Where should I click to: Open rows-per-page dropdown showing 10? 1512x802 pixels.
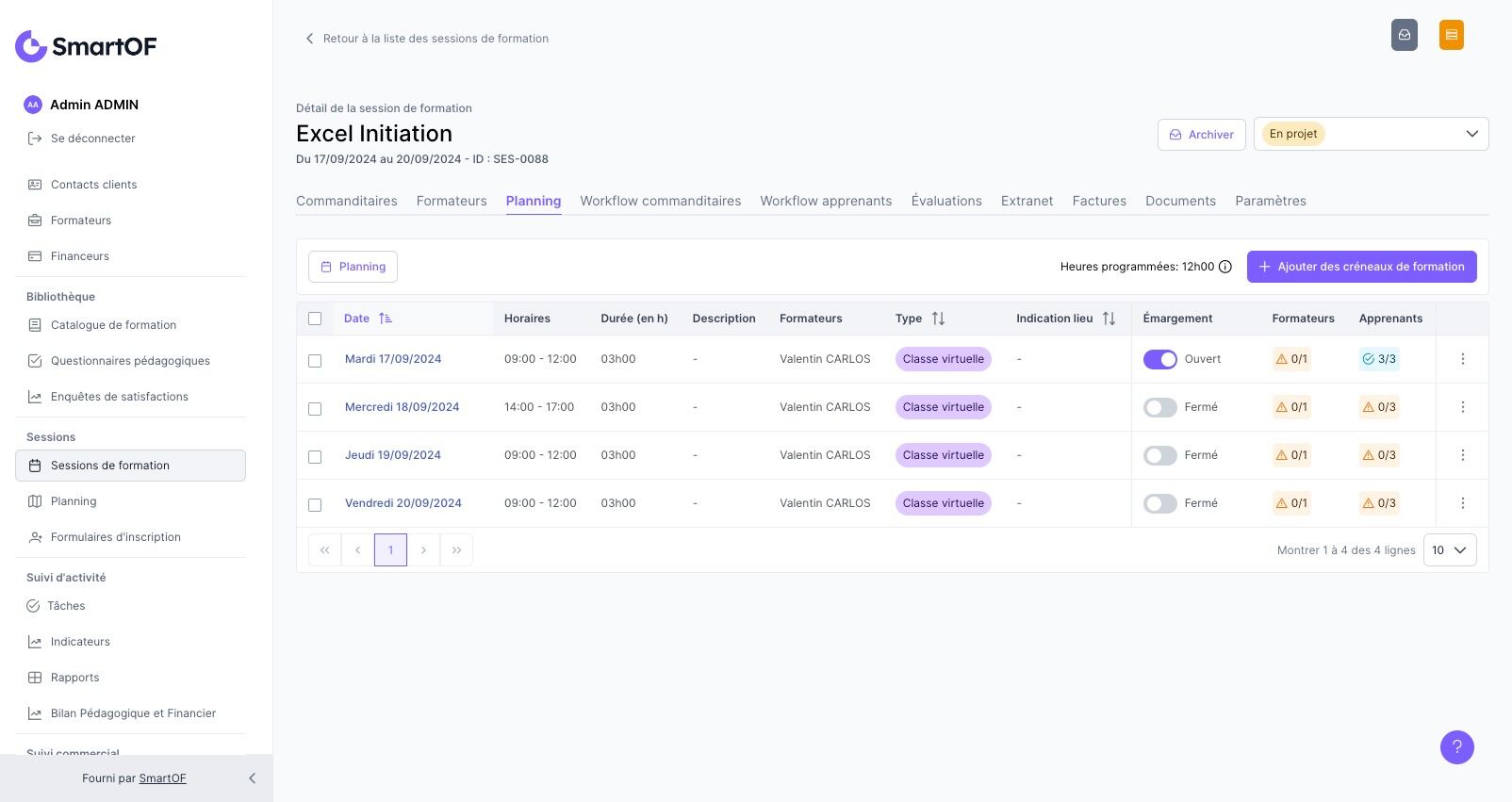[1449, 550]
